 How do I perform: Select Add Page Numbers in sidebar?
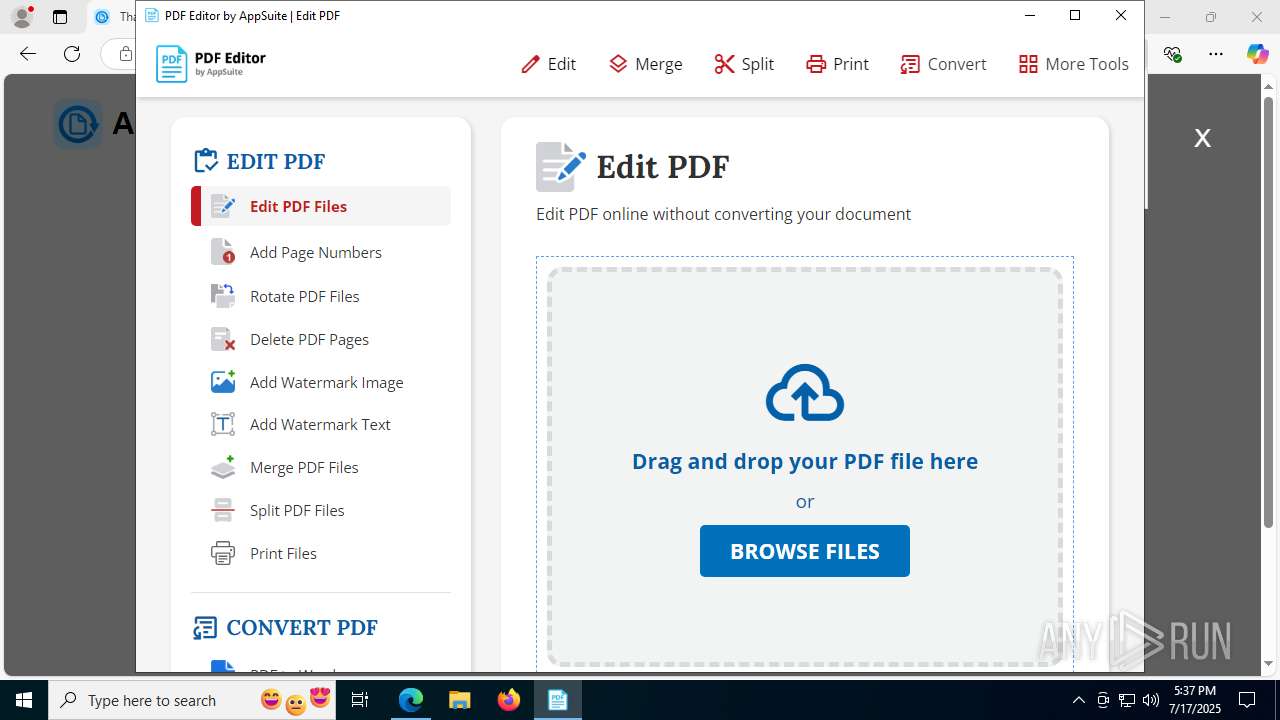321,252
